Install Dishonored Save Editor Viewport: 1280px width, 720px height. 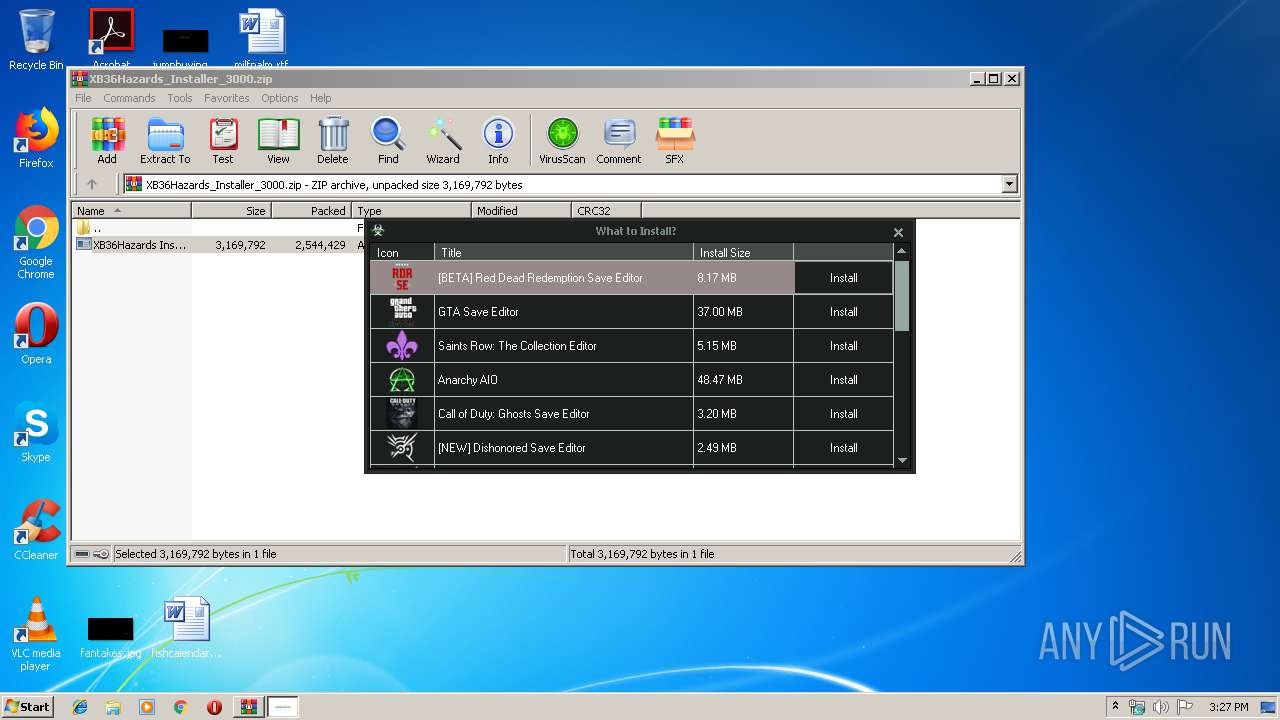[844, 448]
